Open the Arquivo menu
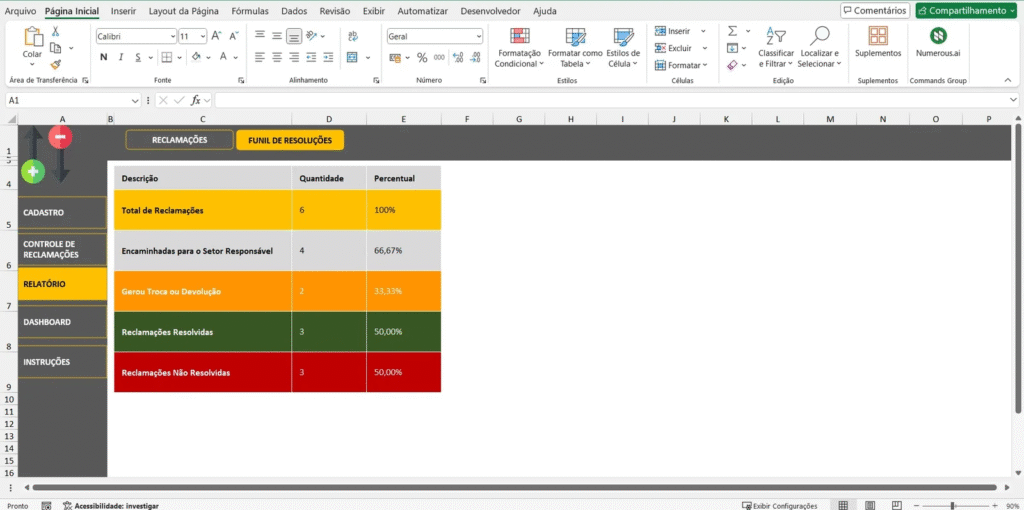This screenshot has height=510, width=1024. (21, 11)
